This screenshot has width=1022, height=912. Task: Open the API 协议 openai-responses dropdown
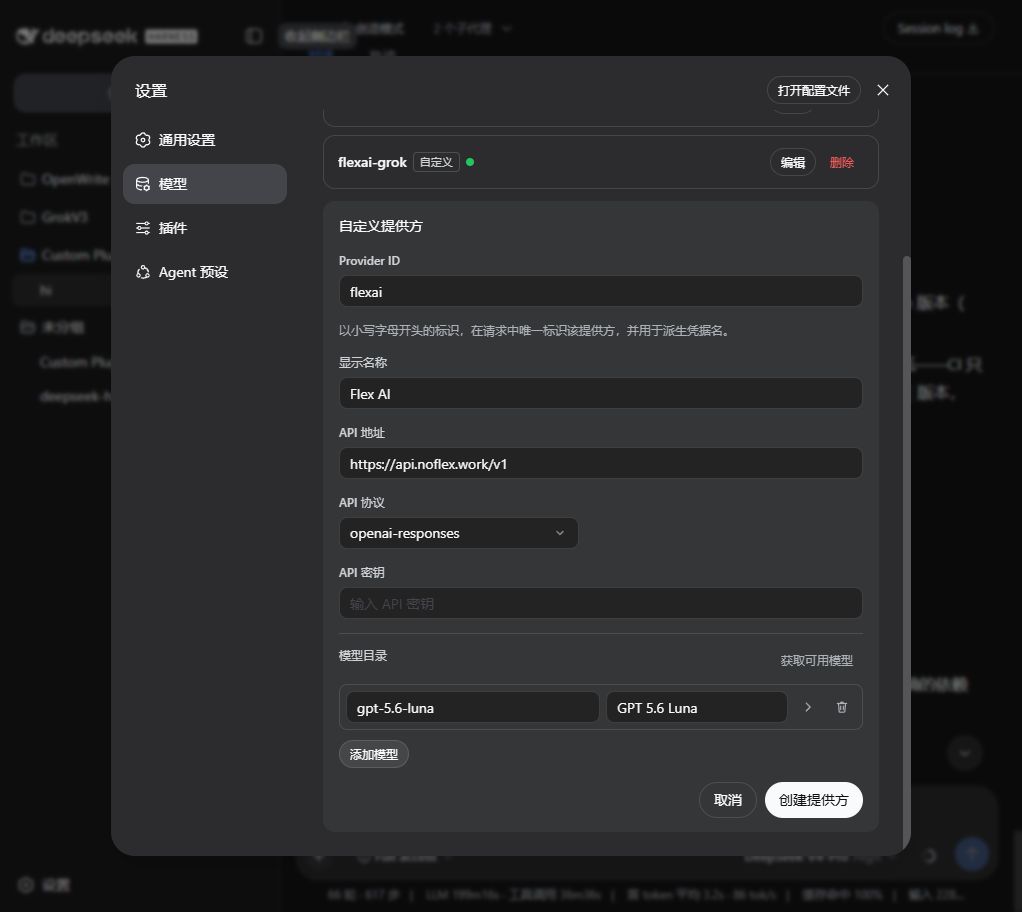pyautogui.click(x=458, y=533)
